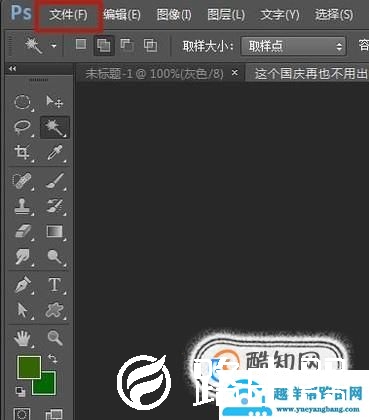
Task: Select the Brush tool
Action: pyautogui.click(x=55, y=181)
